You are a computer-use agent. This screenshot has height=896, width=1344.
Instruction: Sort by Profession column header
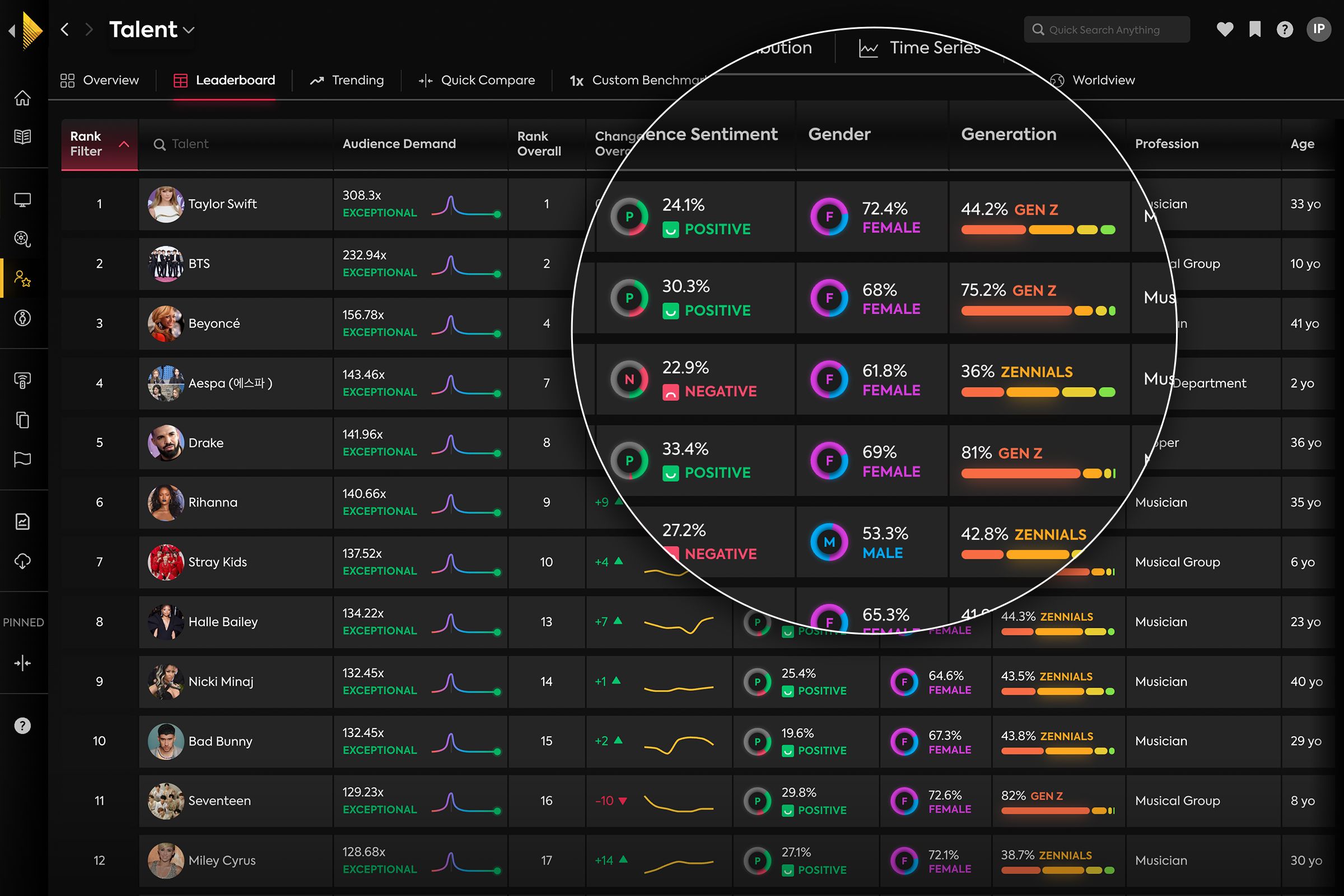(x=1167, y=144)
